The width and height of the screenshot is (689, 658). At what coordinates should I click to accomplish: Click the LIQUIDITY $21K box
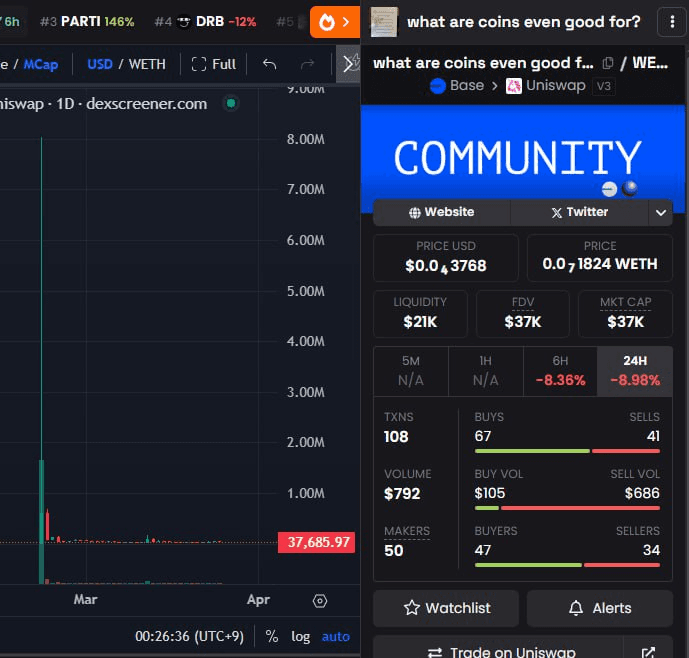click(420, 313)
